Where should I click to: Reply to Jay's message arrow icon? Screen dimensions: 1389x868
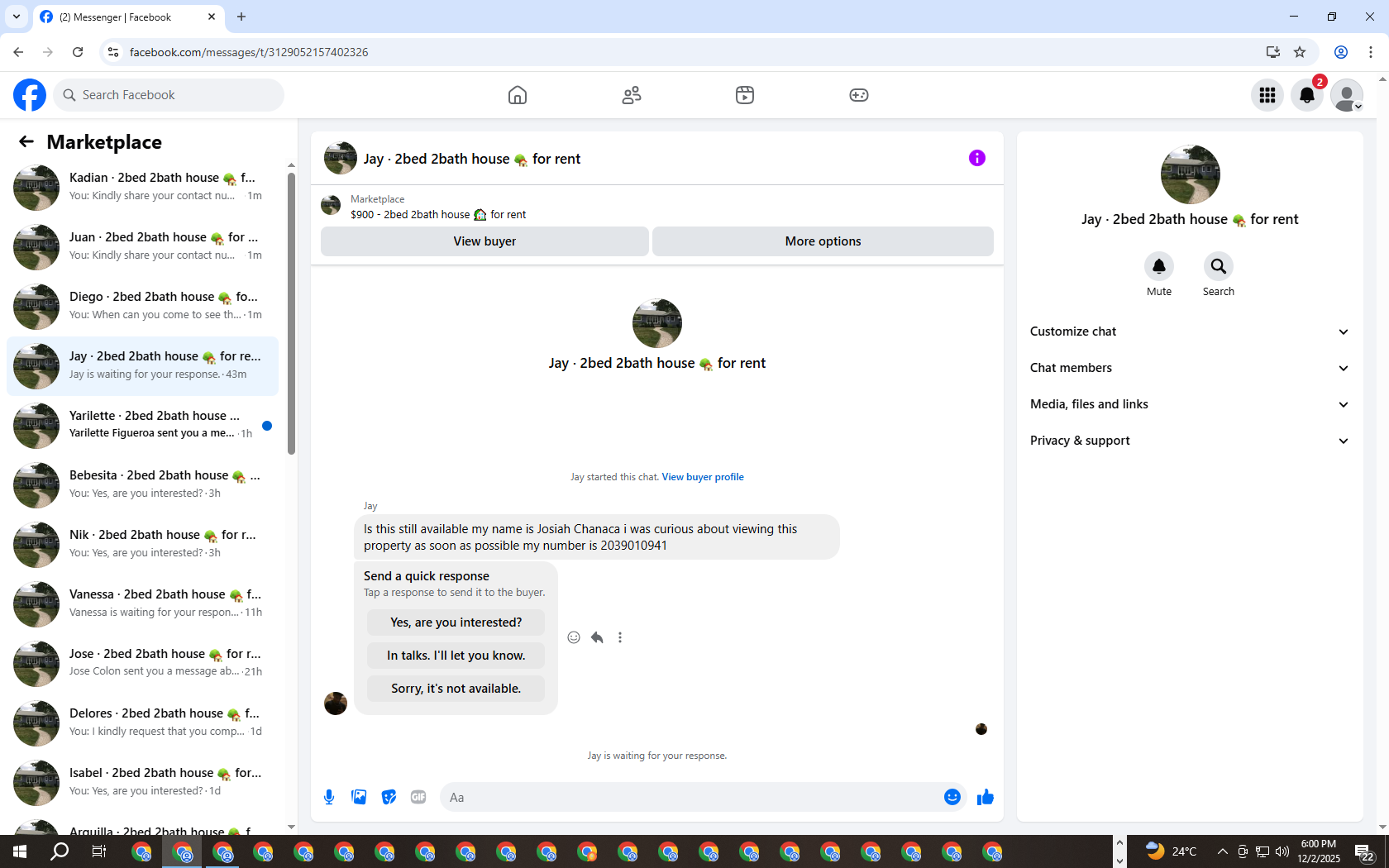(x=597, y=637)
